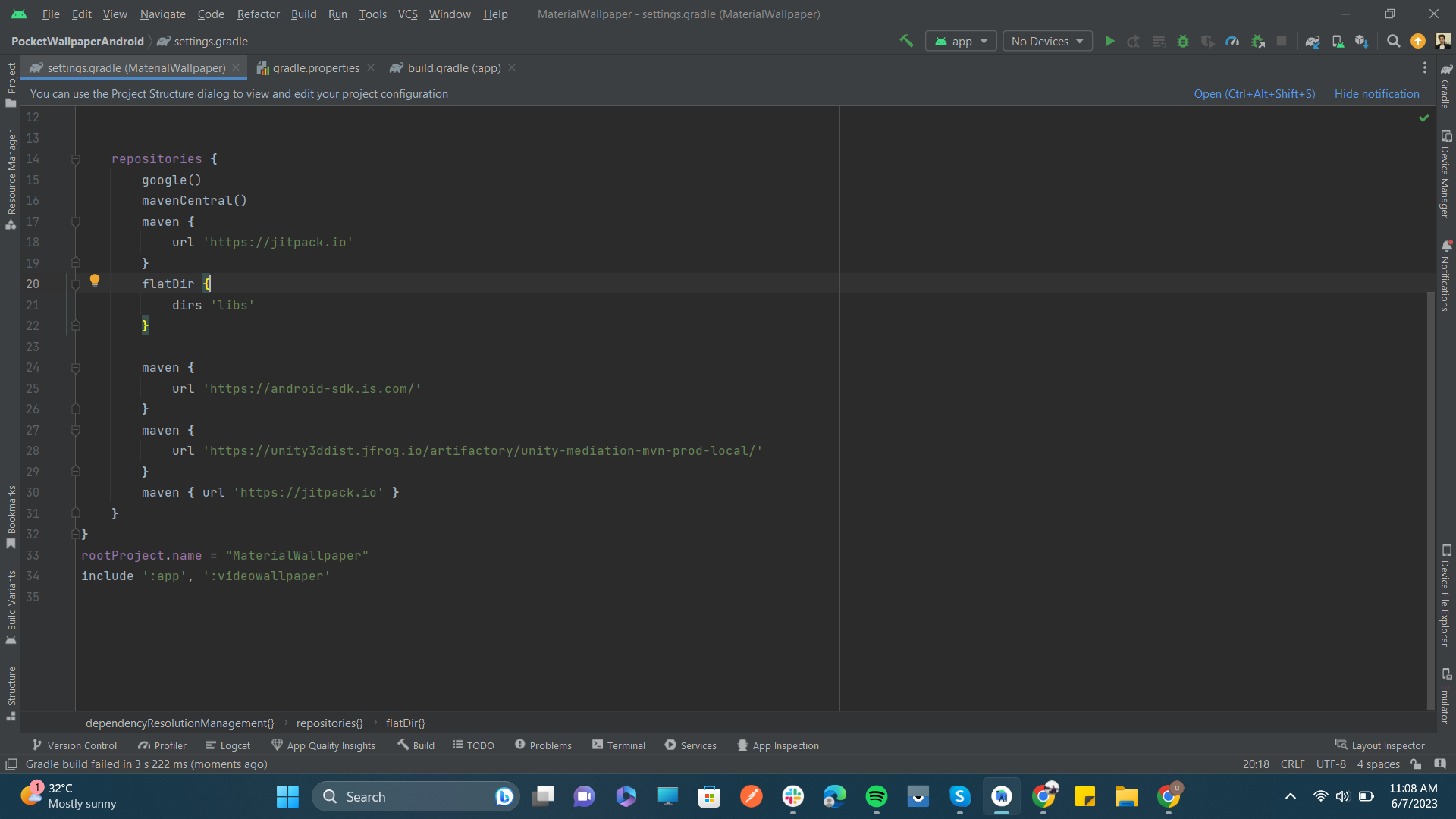This screenshot has height=819, width=1456.
Task: Click the intention bulb on line 20
Action: [95, 281]
